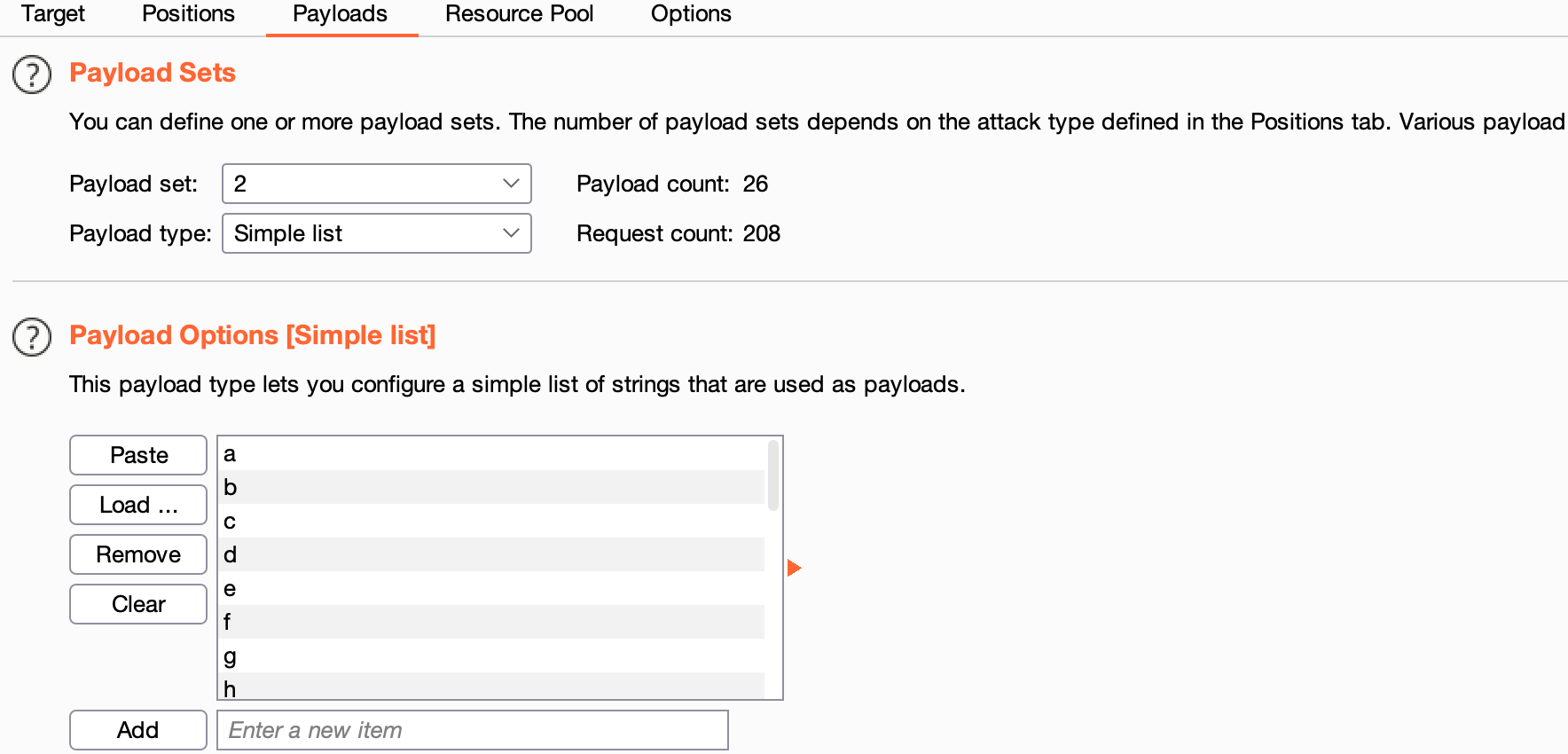Switch to the Target tab
This screenshot has height=754, width=1568.
click(53, 14)
